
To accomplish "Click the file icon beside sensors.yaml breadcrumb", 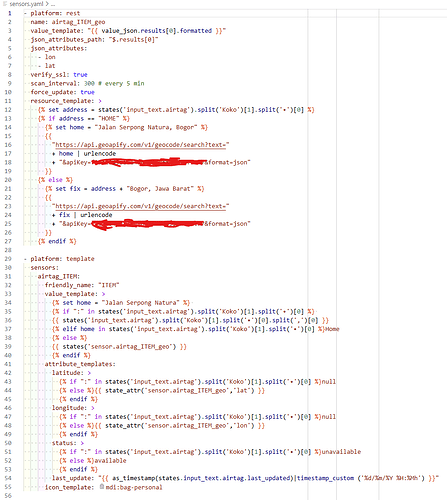I will [x=5, y=4].
